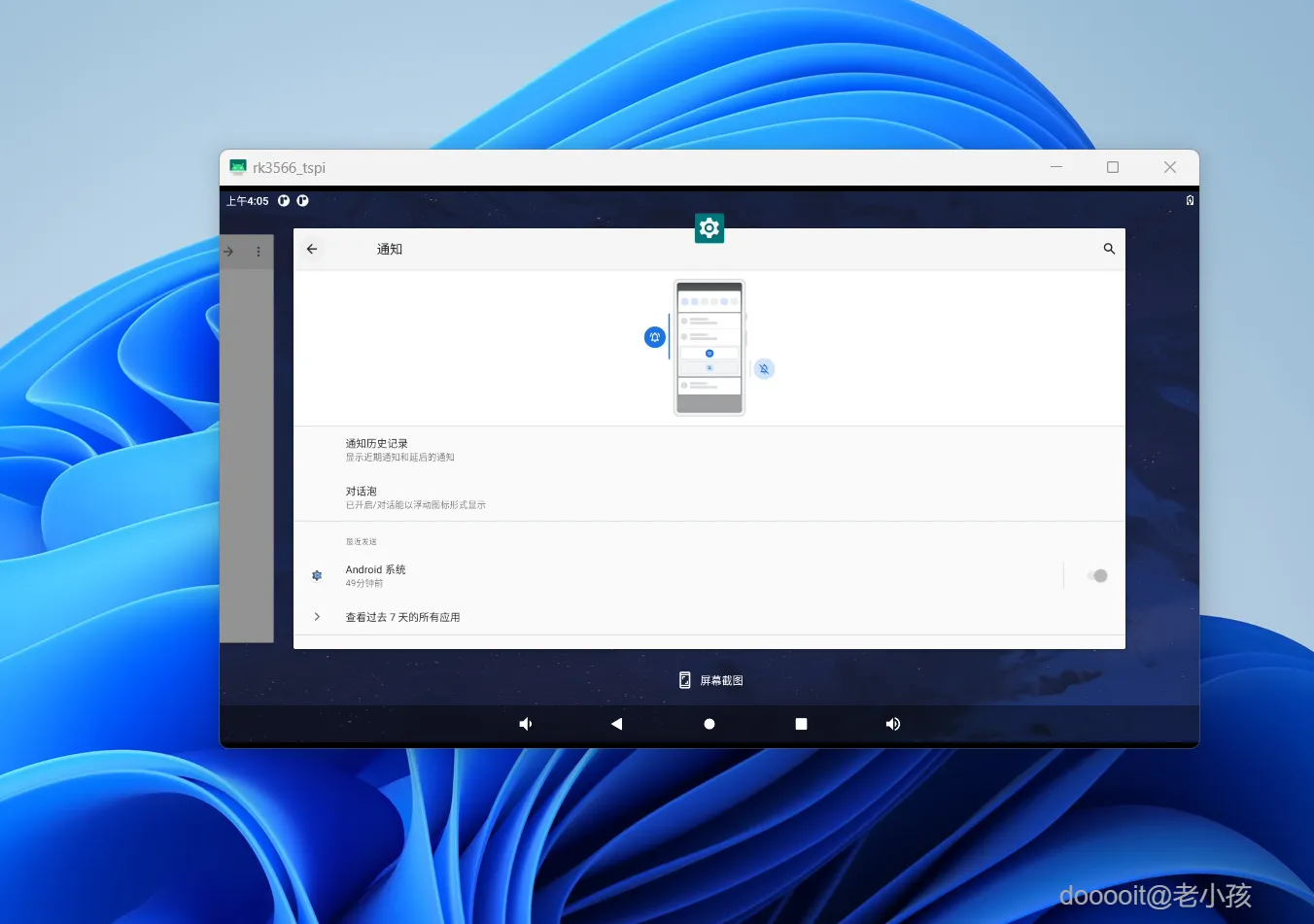This screenshot has height=924, width=1314.
Task: Click the forward arrow in the gray side panel
Action: [x=228, y=252]
